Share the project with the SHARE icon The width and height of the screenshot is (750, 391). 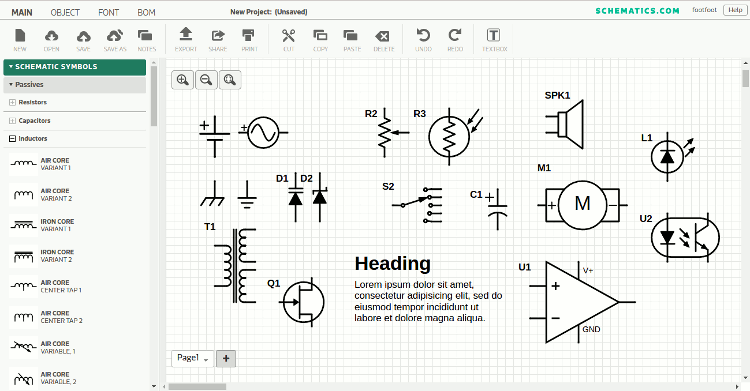pyautogui.click(x=218, y=40)
